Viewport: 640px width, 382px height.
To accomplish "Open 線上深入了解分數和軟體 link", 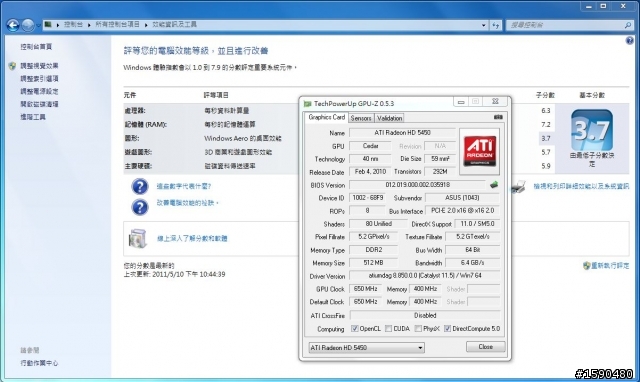I will [x=192, y=238].
